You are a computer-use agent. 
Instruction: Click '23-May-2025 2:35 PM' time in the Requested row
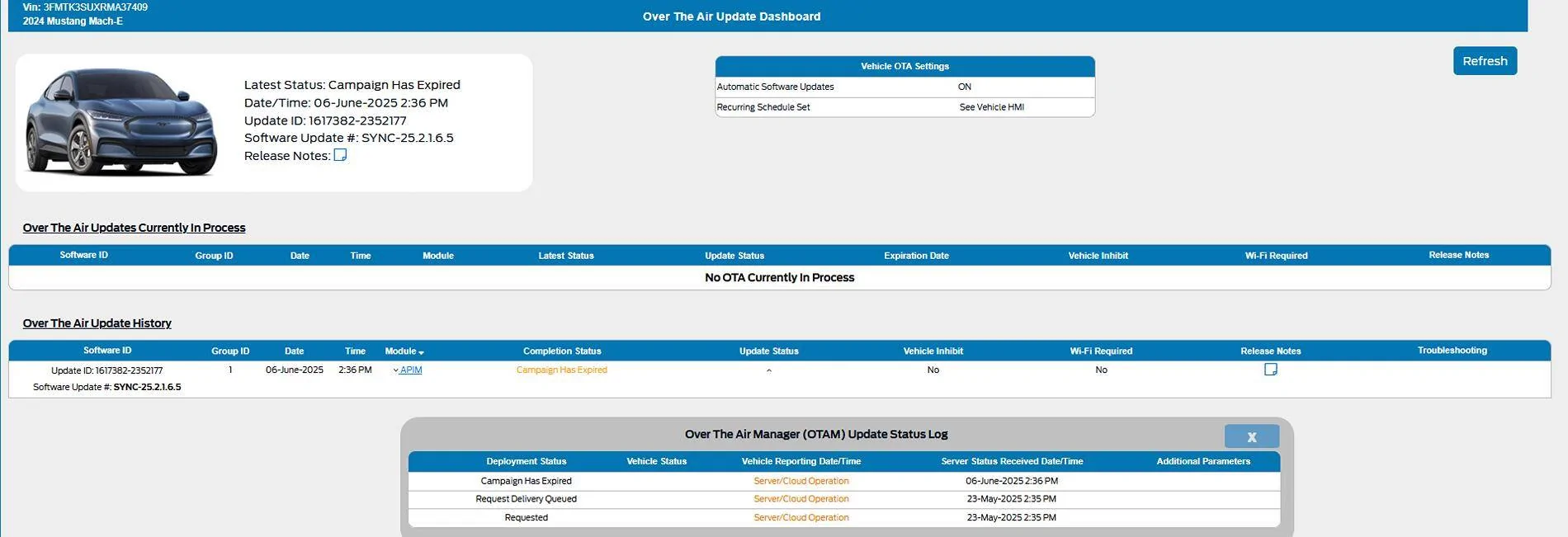click(x=1011, y=518)
